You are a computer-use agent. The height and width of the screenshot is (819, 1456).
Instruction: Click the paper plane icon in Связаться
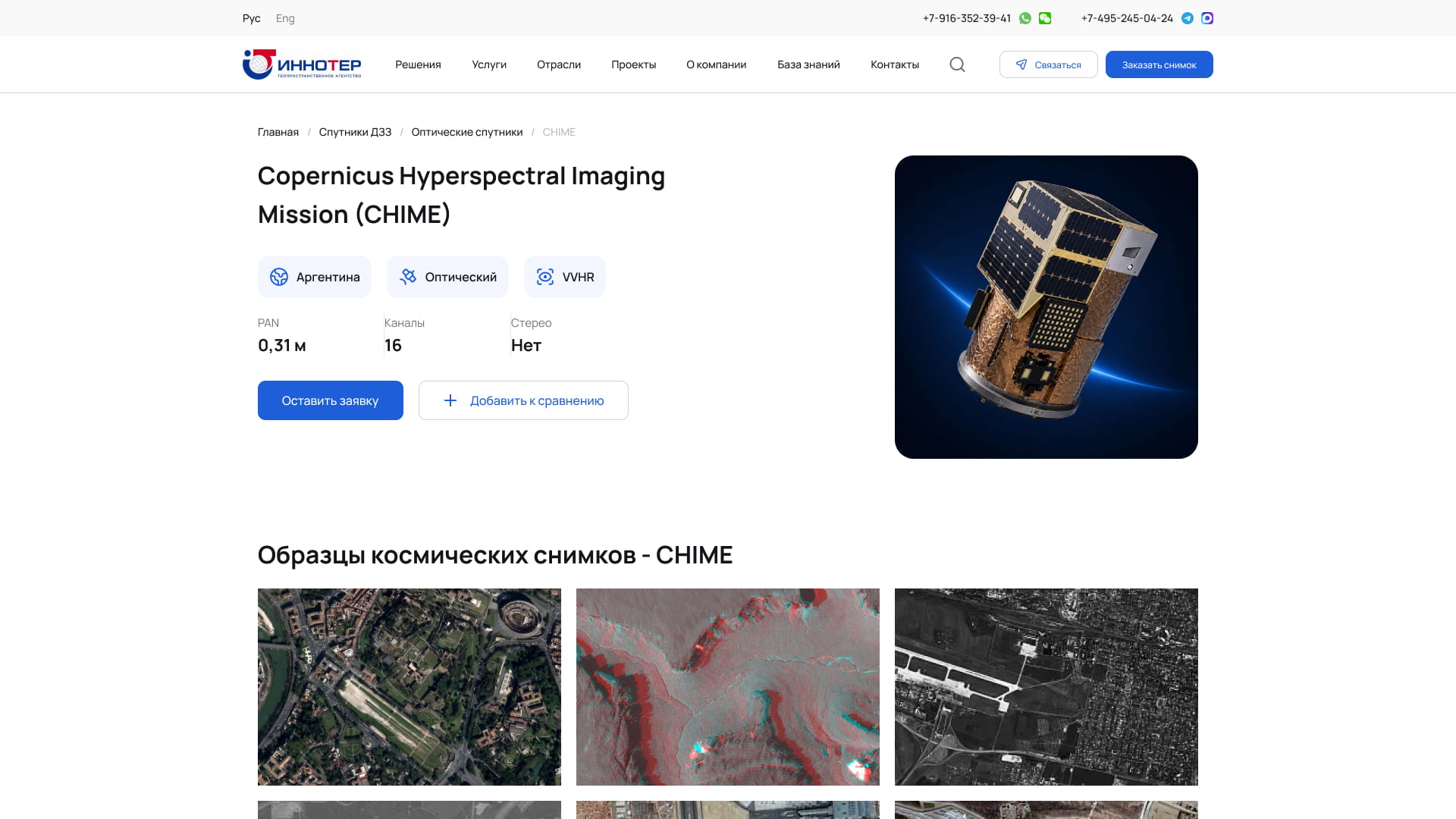(x=1021, y=64)
